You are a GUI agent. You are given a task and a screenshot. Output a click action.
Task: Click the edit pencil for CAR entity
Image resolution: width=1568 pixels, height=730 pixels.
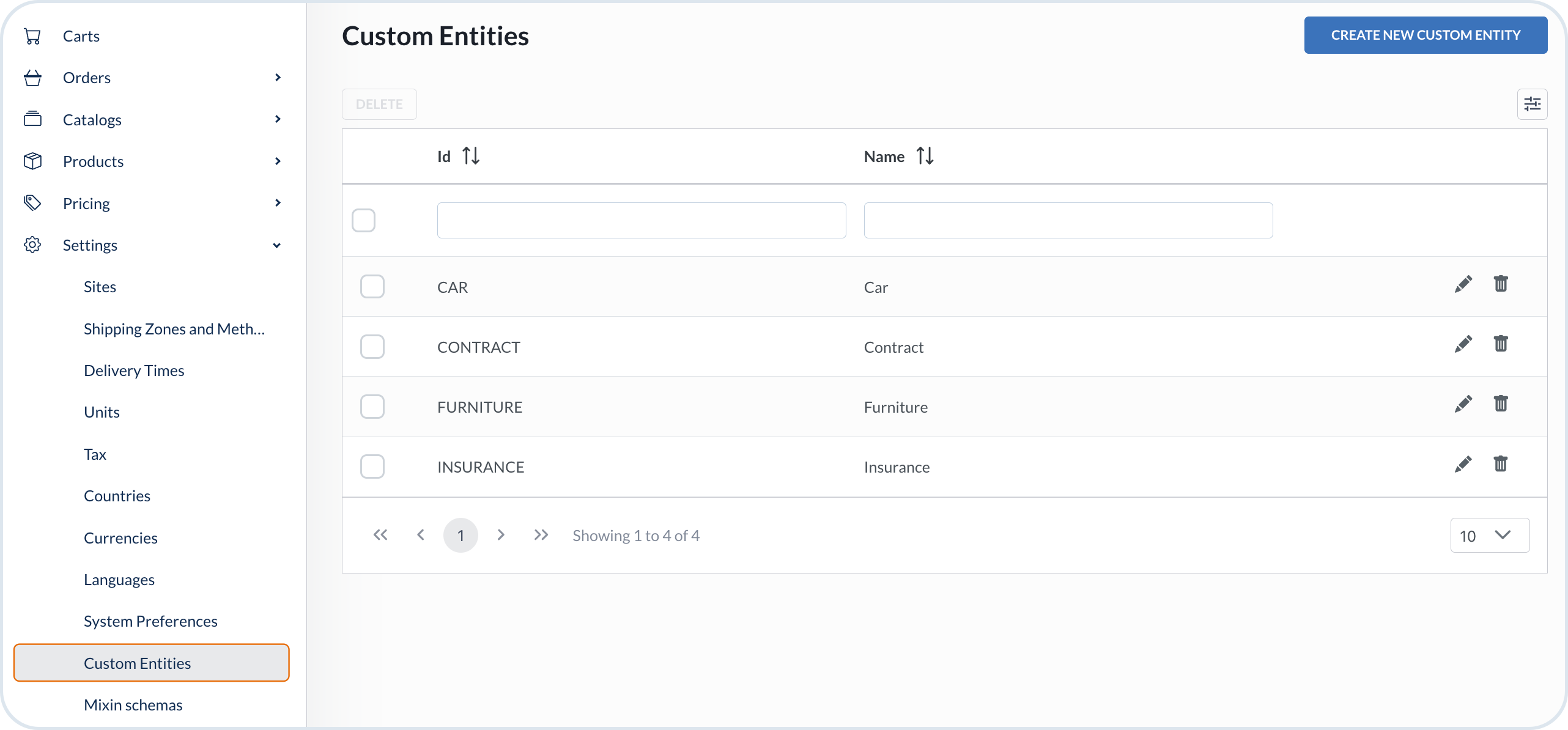1463,284
